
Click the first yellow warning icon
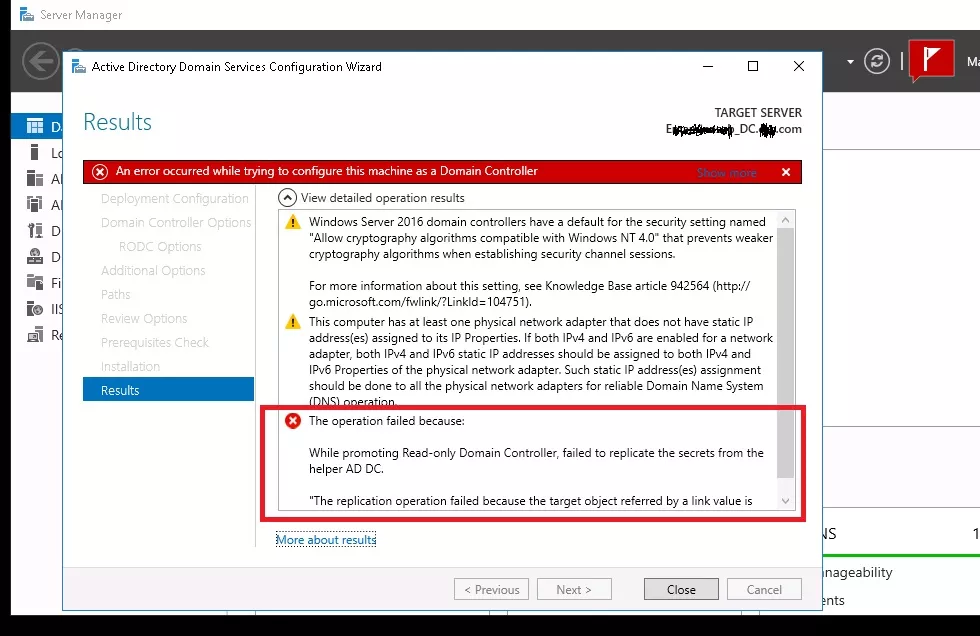point(292,222)
